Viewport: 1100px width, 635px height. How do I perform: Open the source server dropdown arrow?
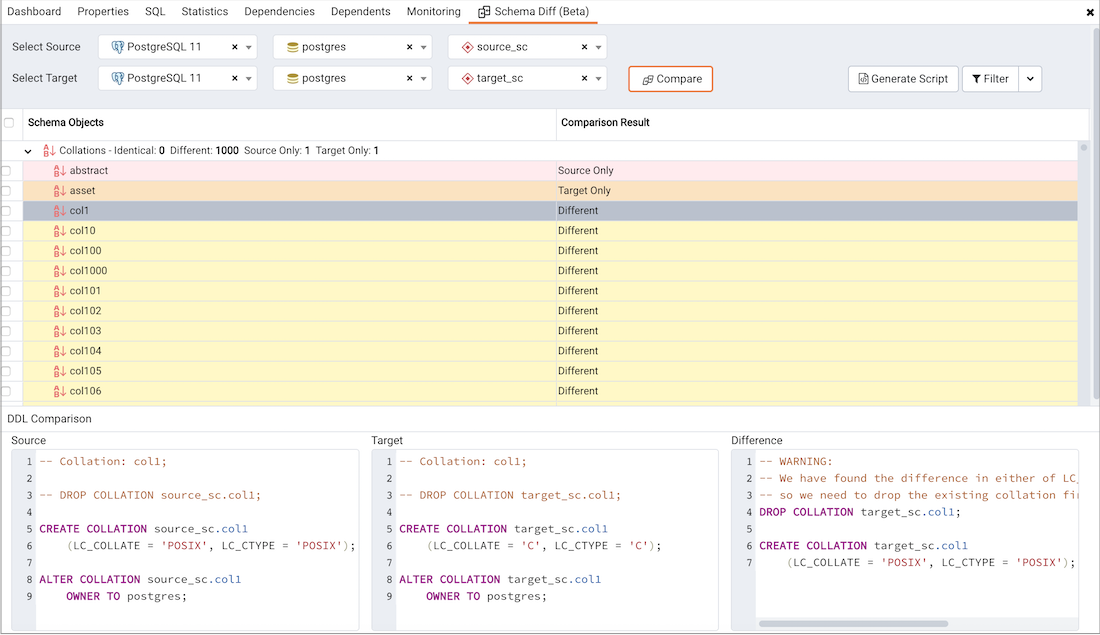[248, 48]
